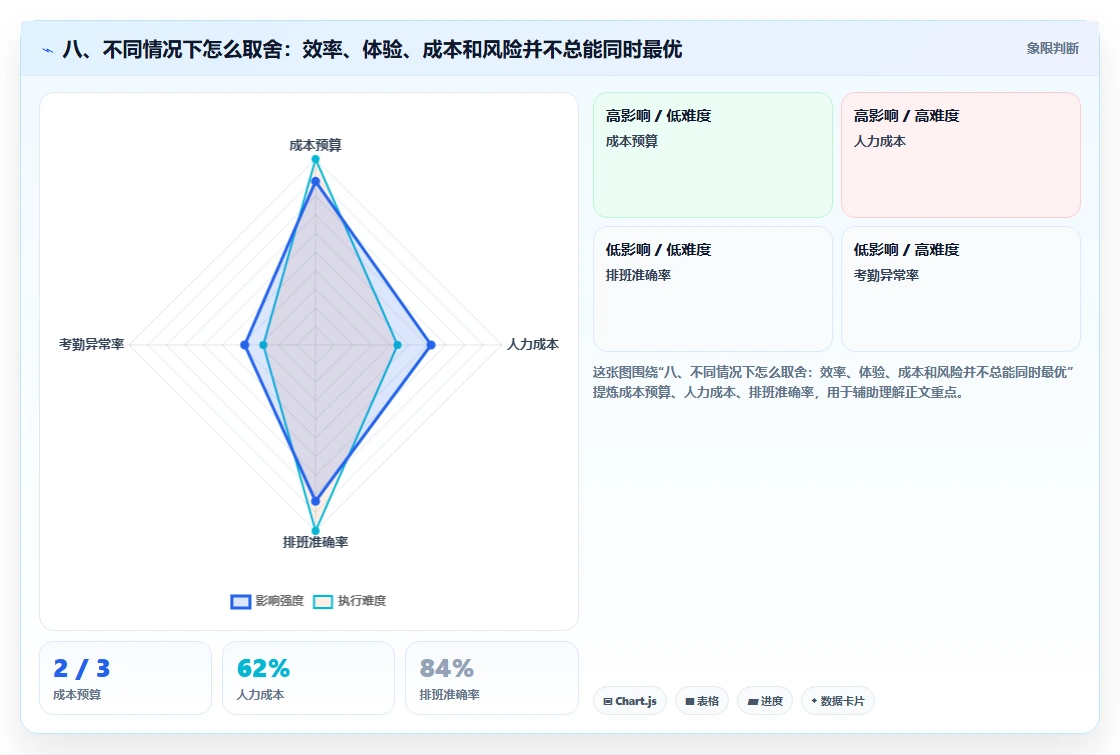Image resolution: width=1120 pixels, height=755 pixels.
Task: Click 排班准确率 radar axis label
Action: tap(315, 542)
